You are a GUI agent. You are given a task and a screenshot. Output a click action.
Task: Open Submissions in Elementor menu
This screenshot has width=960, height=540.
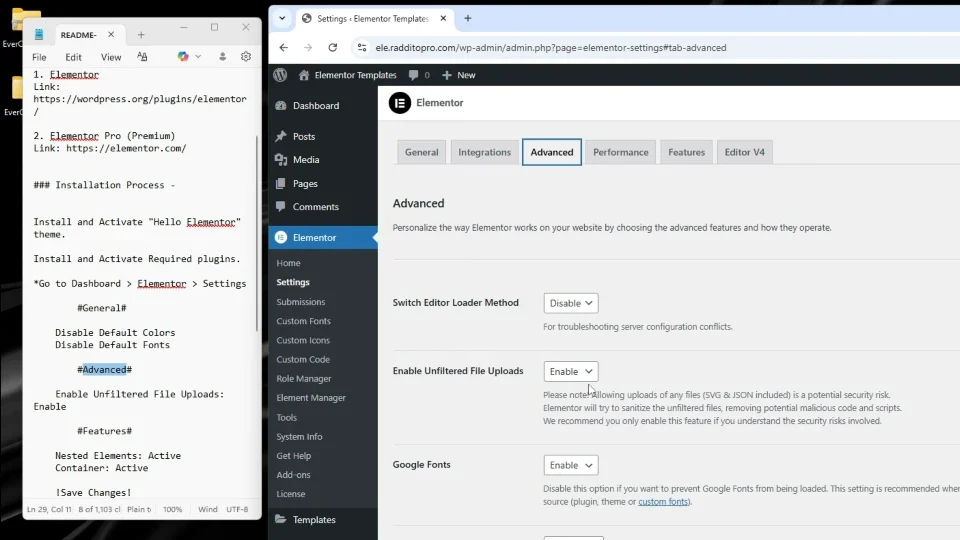[x=301, y=302]
